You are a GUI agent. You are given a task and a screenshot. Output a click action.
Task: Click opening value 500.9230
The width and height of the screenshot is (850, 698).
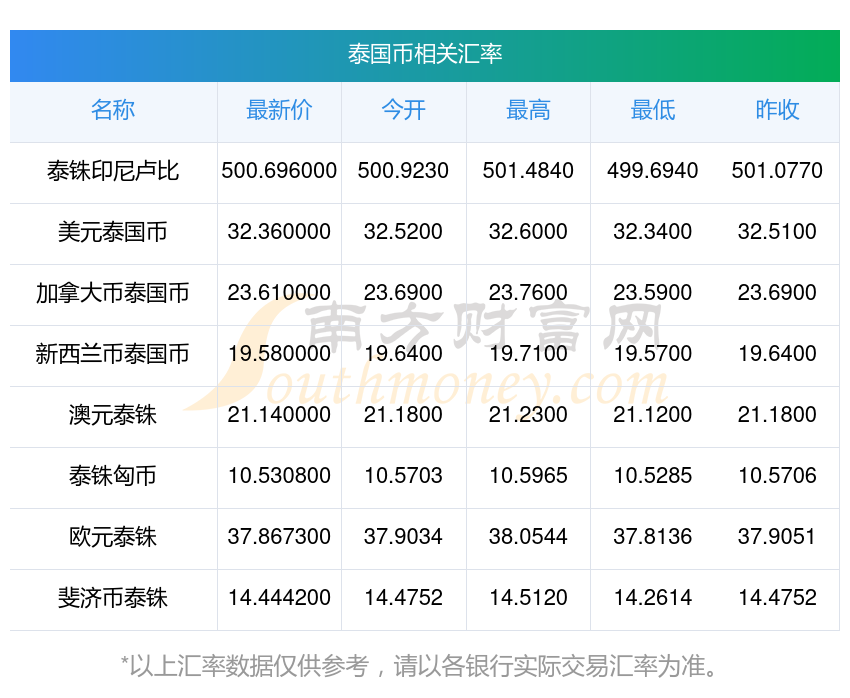[x=403, y=171]
